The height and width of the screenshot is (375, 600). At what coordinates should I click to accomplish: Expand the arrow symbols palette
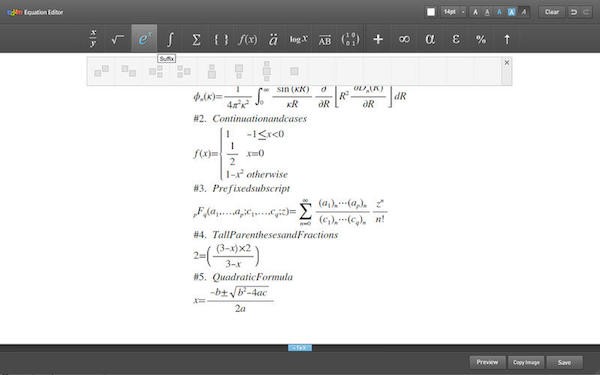pos(507,39)
